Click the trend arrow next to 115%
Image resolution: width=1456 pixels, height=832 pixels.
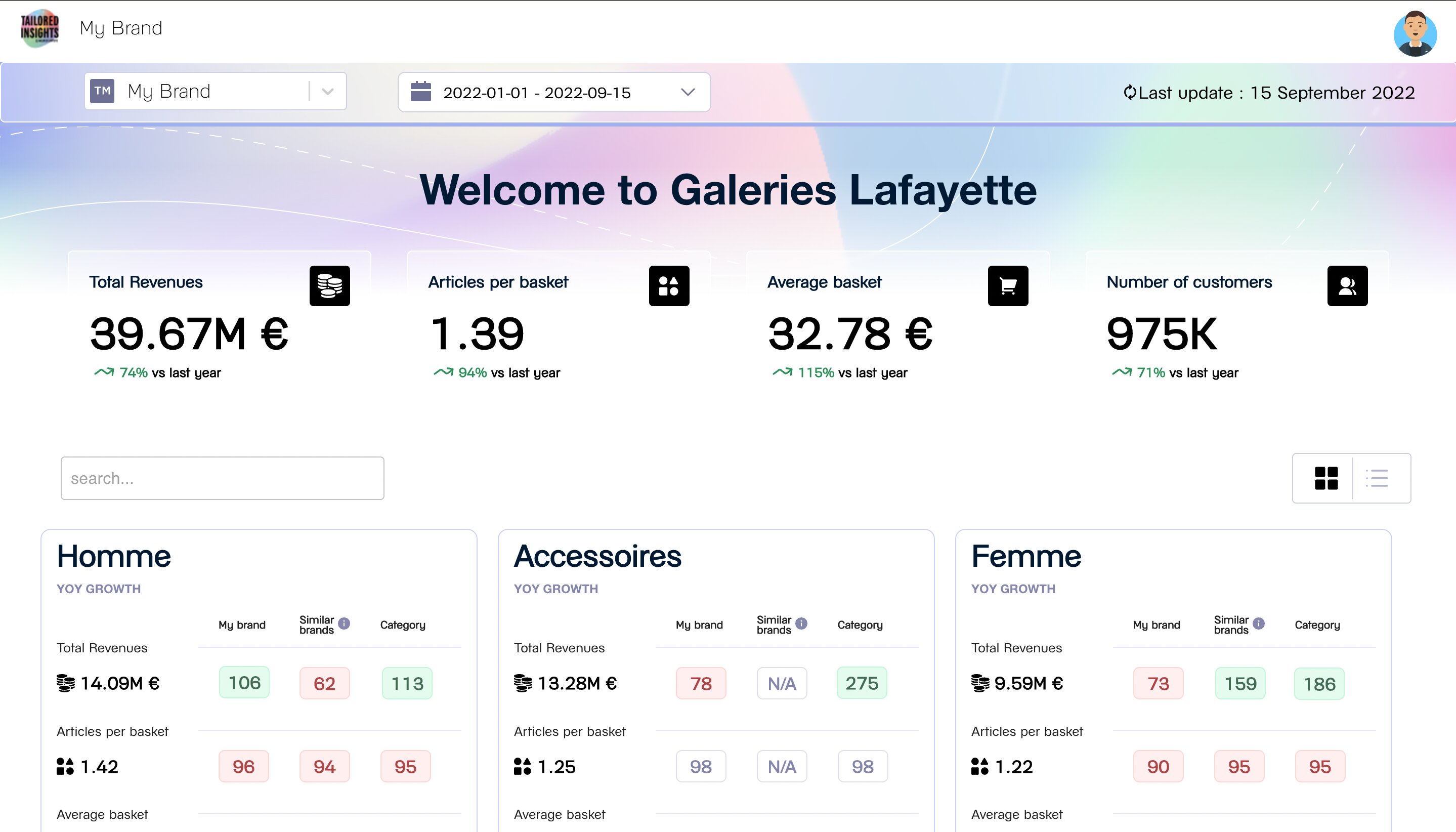(x=783, y=372)
